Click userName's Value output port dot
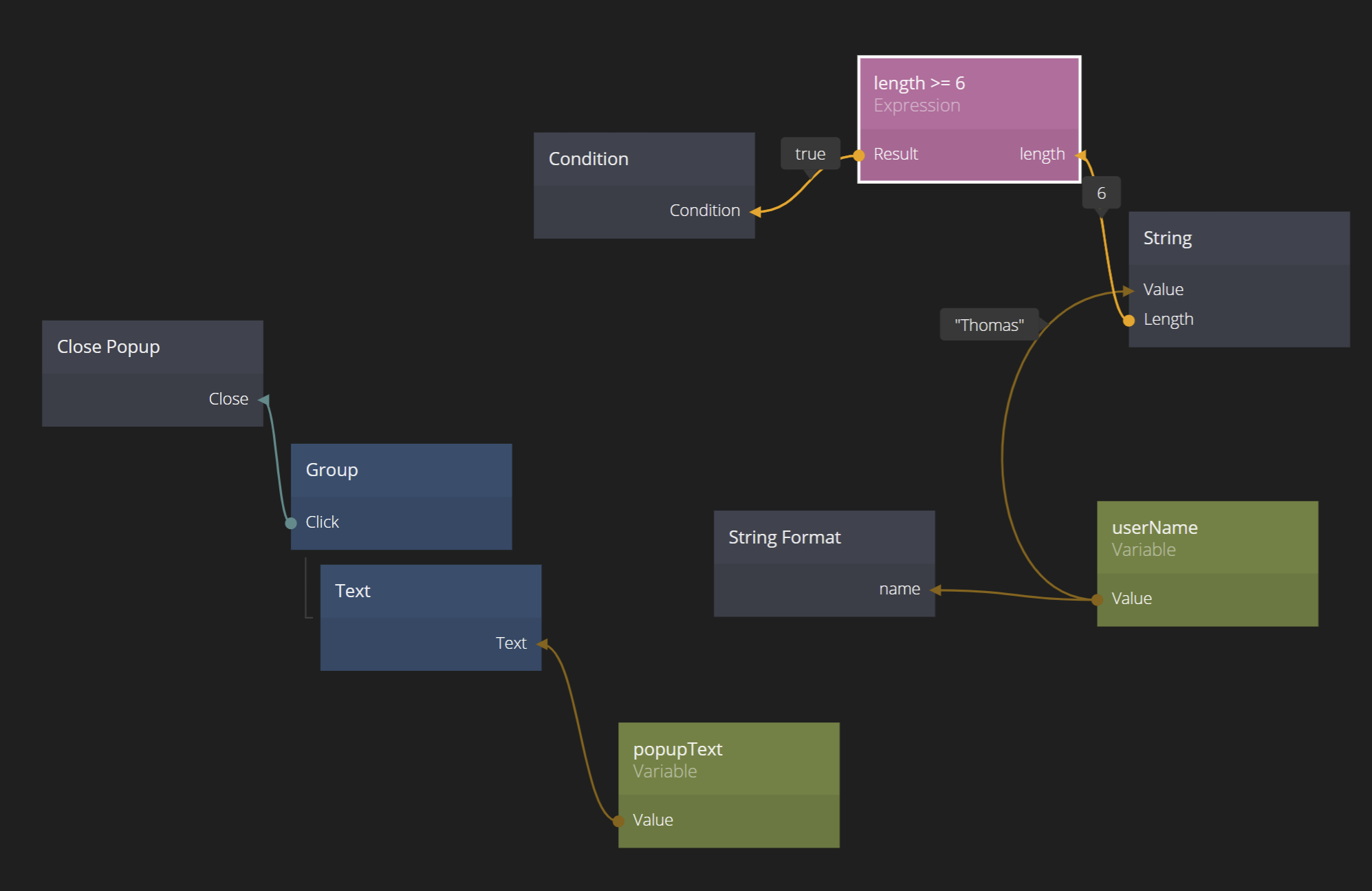 pos(1098,599)
